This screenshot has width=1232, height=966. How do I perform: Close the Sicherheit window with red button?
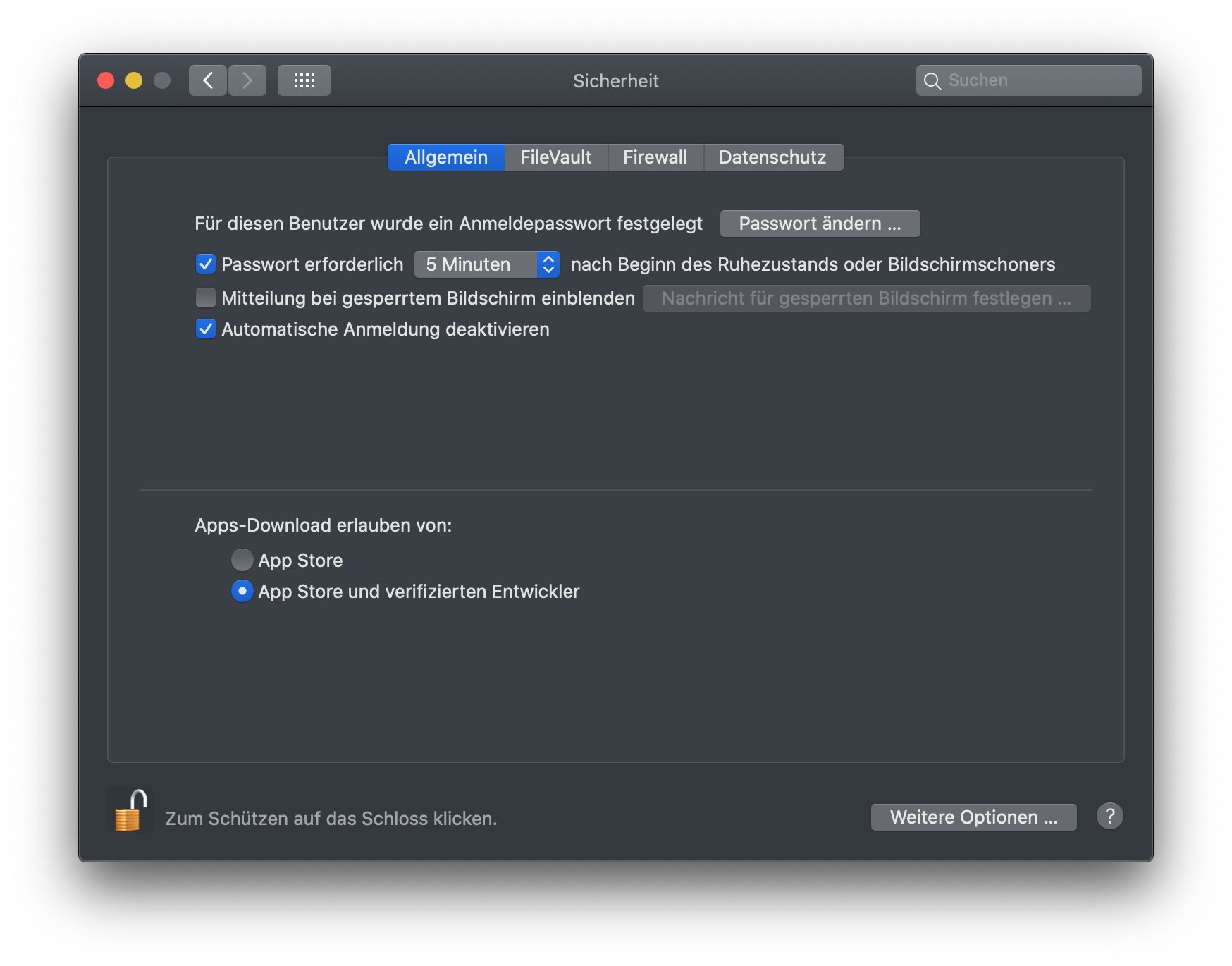pos(106,80)
